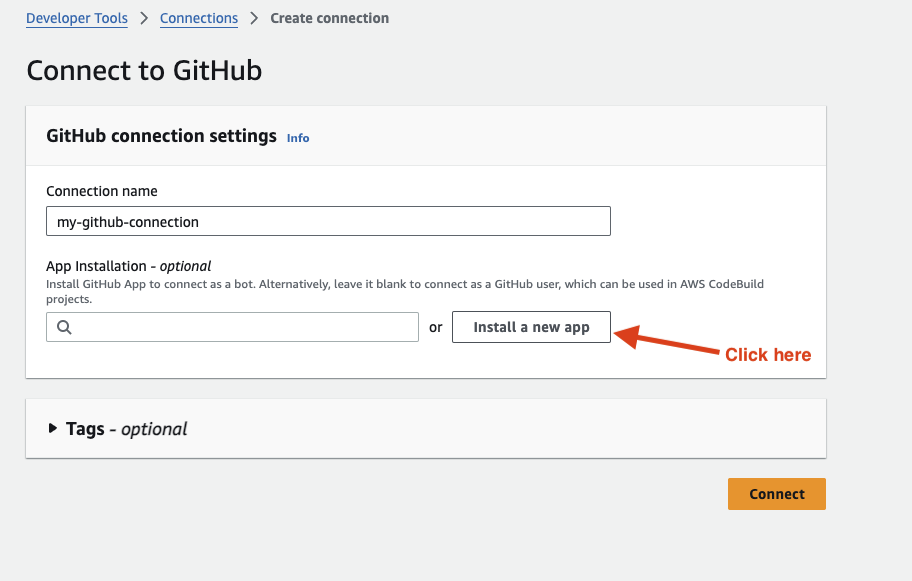Click the magnifying glass search icon
This screenshot has width=912, height=581.
(x=63, y=327)
